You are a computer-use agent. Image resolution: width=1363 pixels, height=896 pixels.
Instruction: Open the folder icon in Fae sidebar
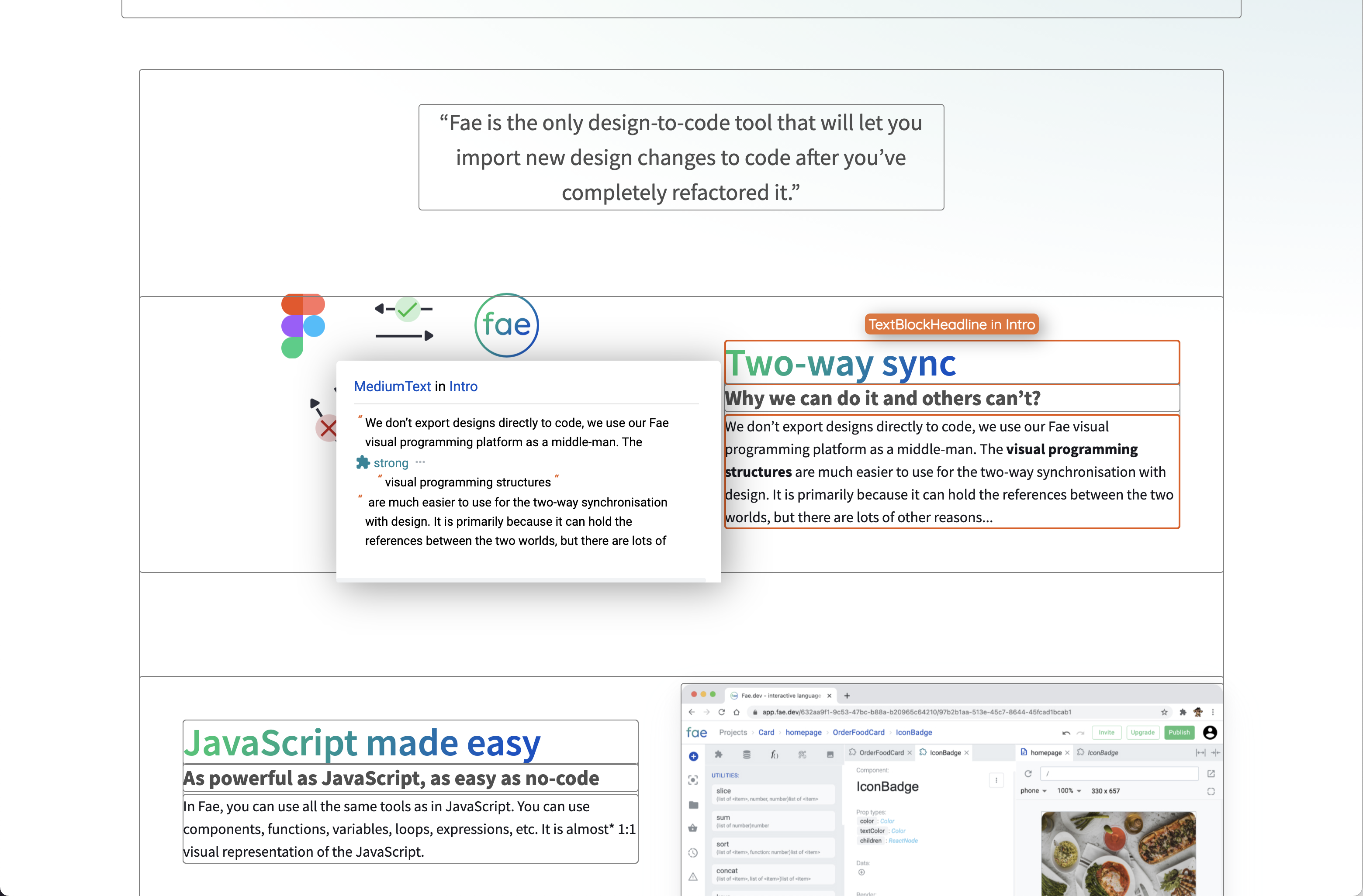694,804
